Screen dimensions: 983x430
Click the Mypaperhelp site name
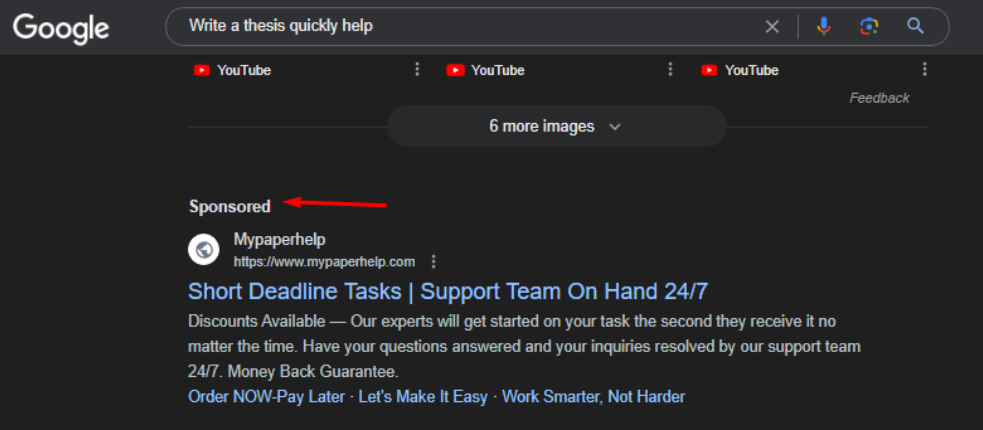[x=279, y=241]
